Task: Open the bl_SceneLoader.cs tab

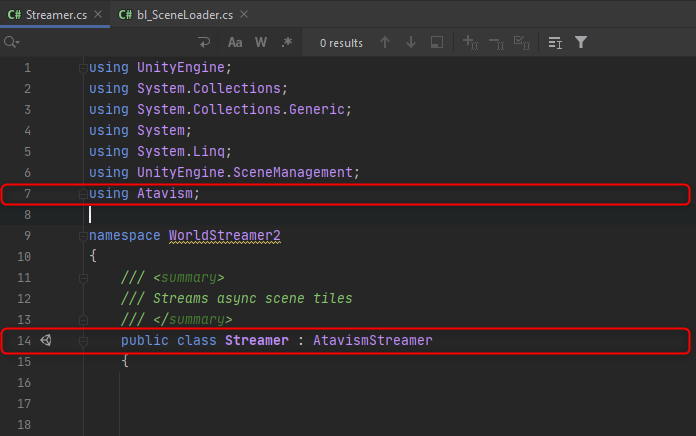Action: (x=170, y=14)
